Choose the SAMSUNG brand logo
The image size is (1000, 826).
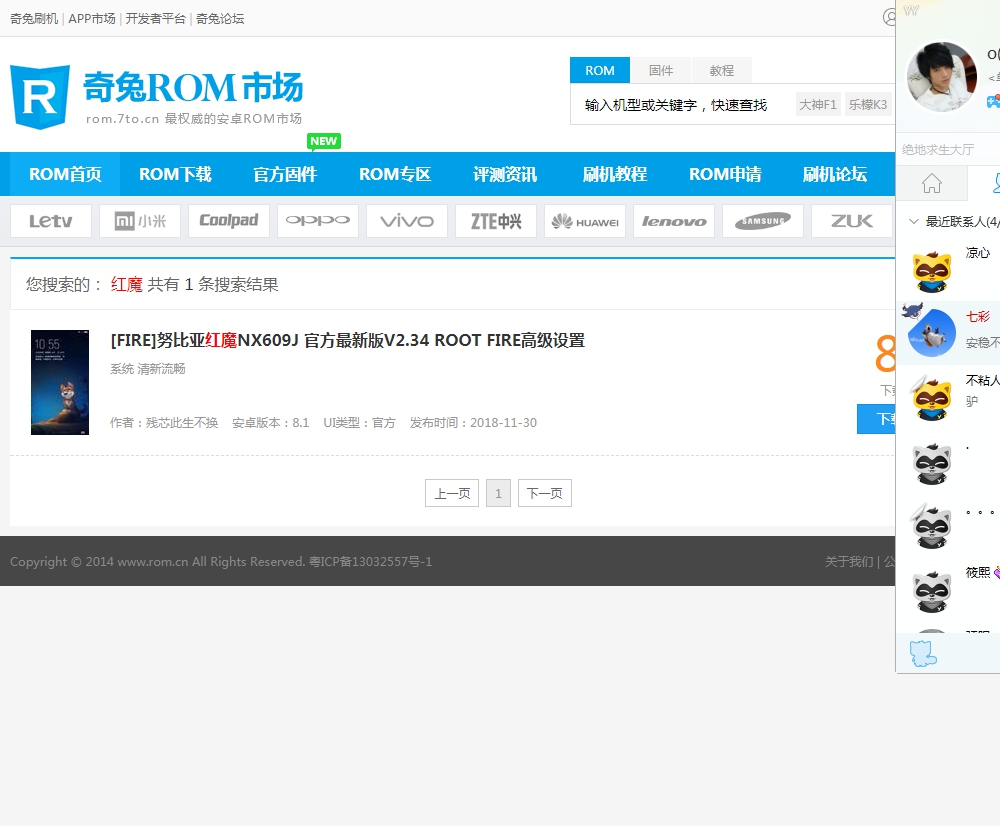763,221
